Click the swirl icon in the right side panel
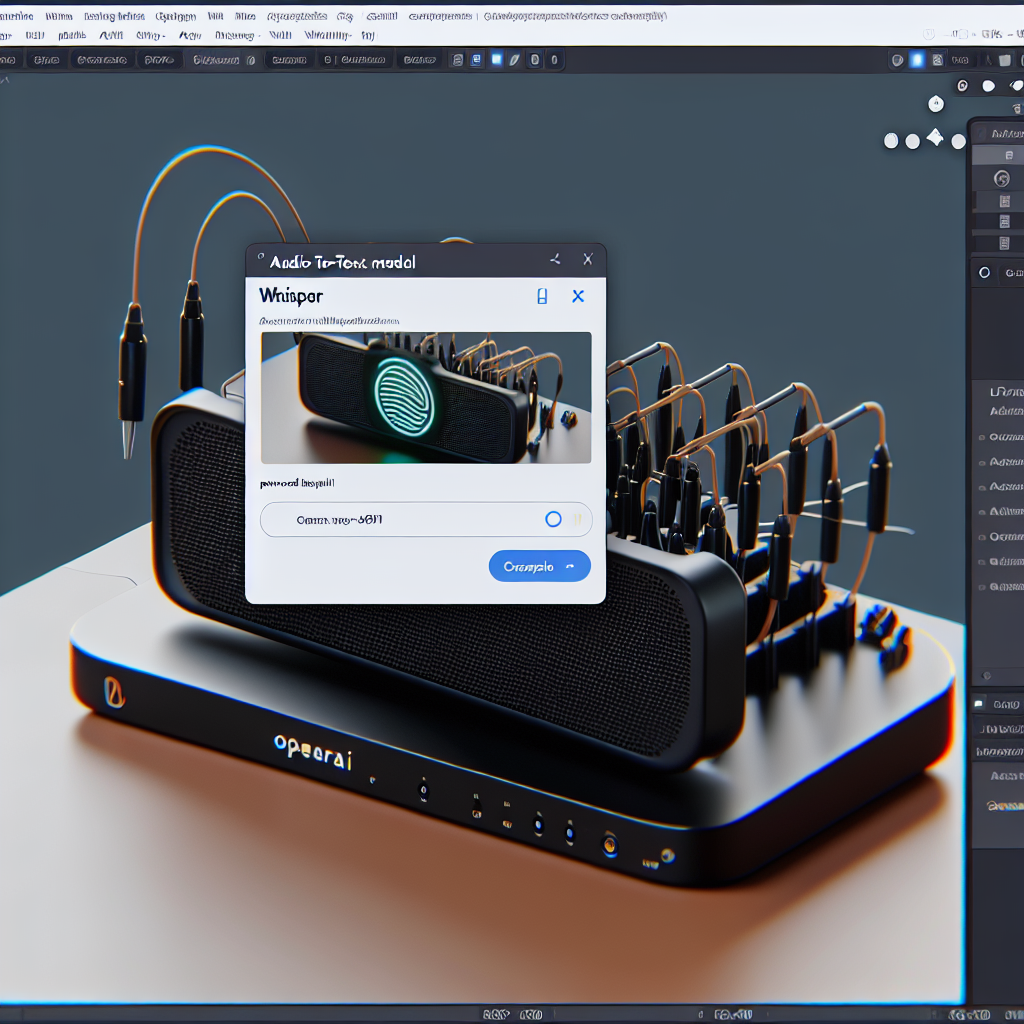 pos(1001,178)
